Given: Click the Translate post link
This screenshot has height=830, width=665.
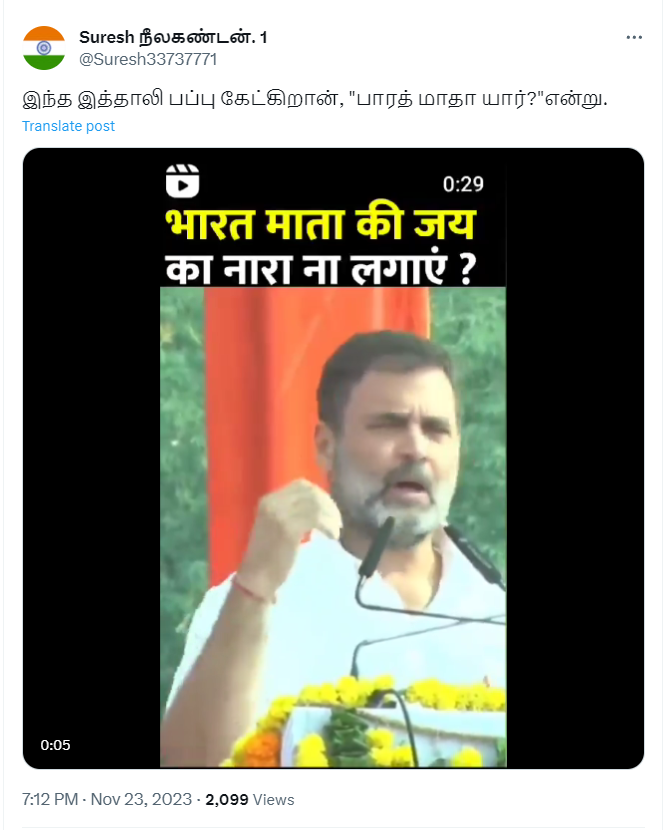Looking at the screenshot, I should (x=68, y=126).
